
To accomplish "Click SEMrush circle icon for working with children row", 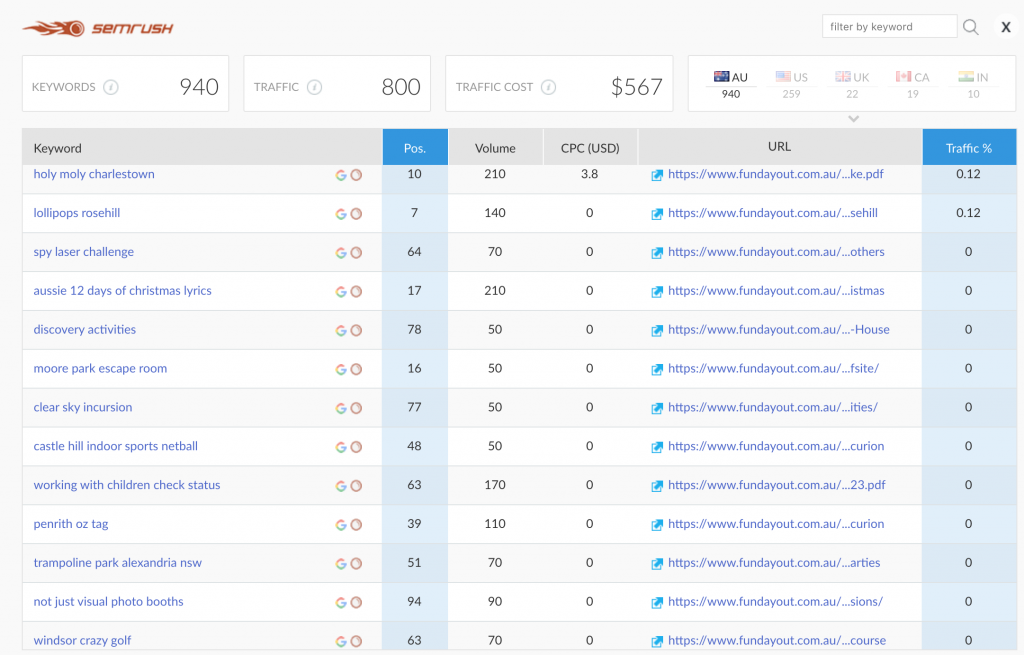I will click(356, 486).
